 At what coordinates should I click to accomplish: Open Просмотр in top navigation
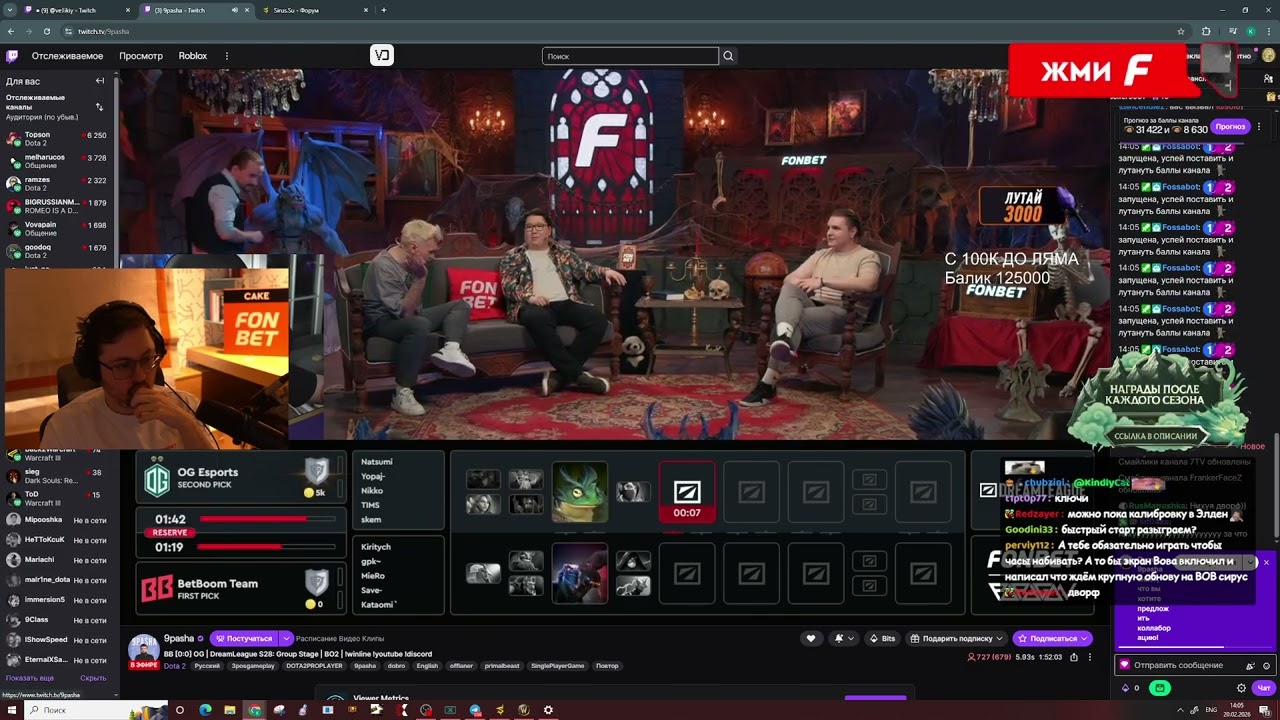(141, 56)
